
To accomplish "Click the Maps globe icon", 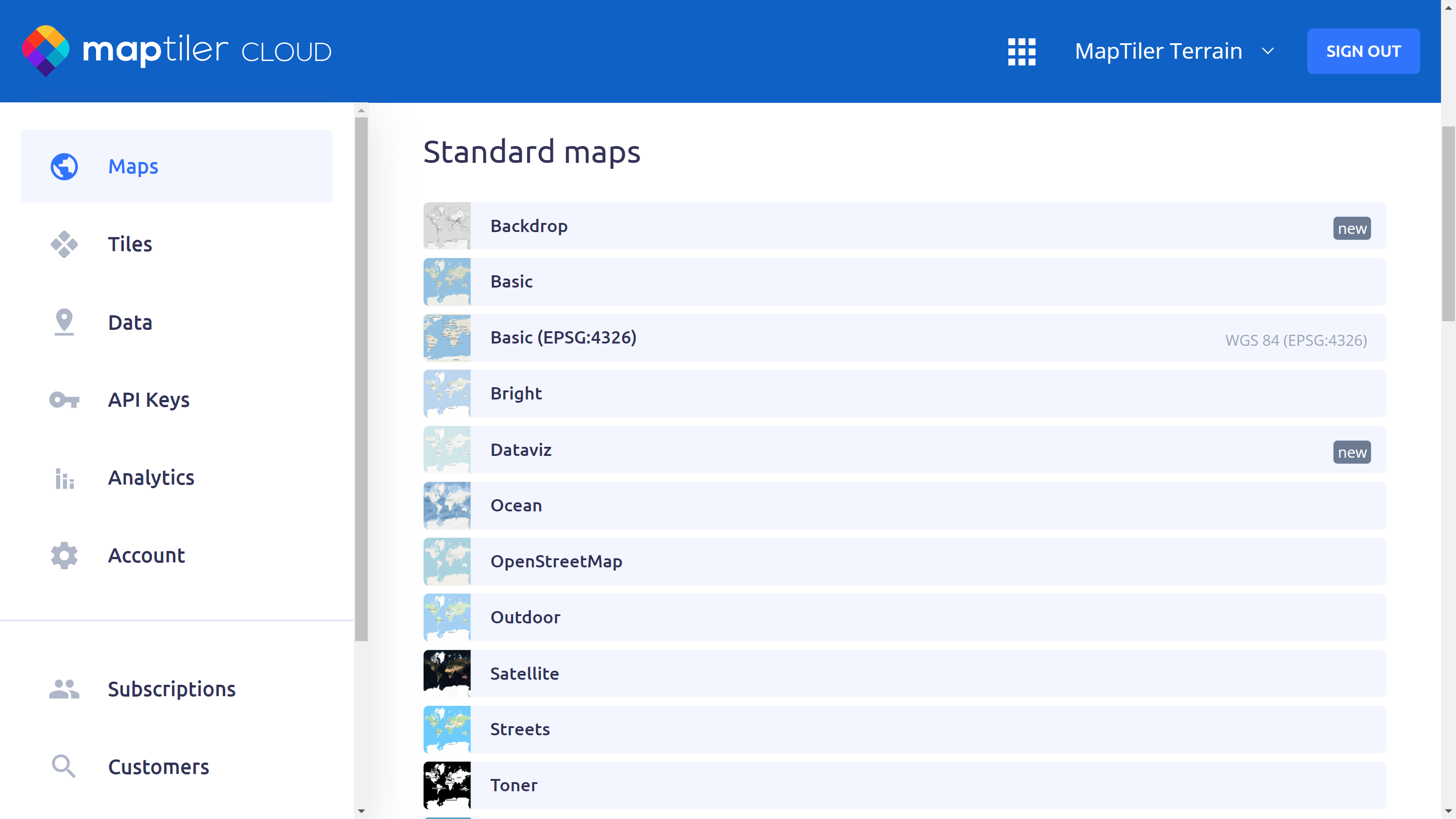I will [x=64, y=167].
